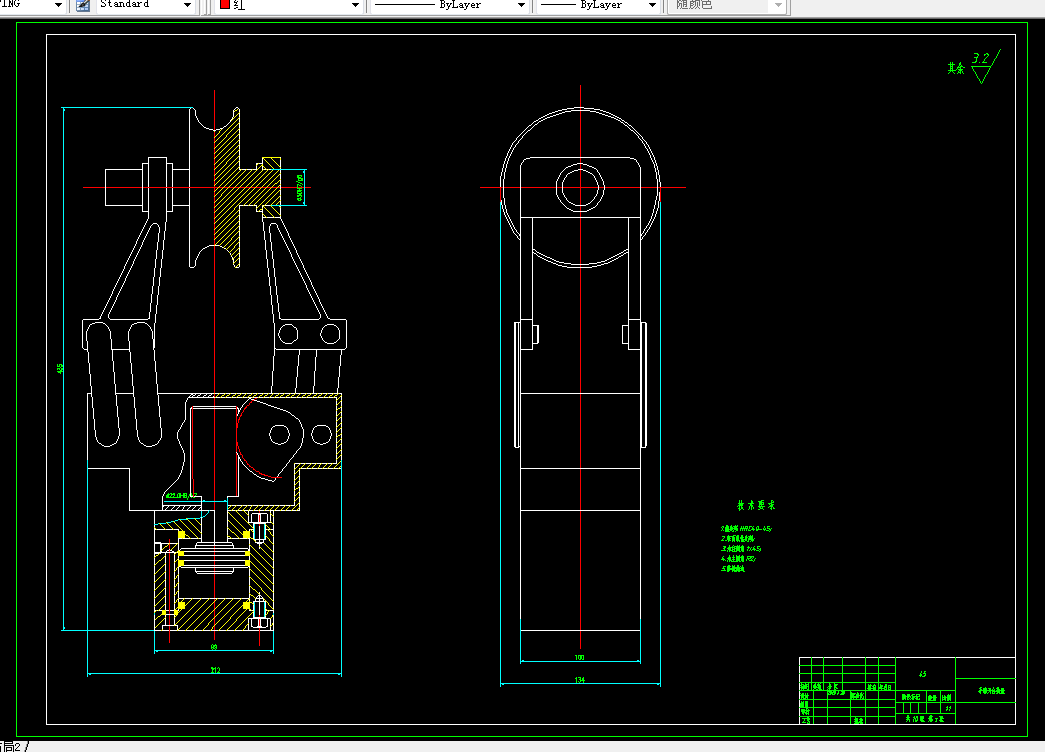Click the 100 dimension text
This screenshot has width=1045, height=752.
tap(580, 657)
